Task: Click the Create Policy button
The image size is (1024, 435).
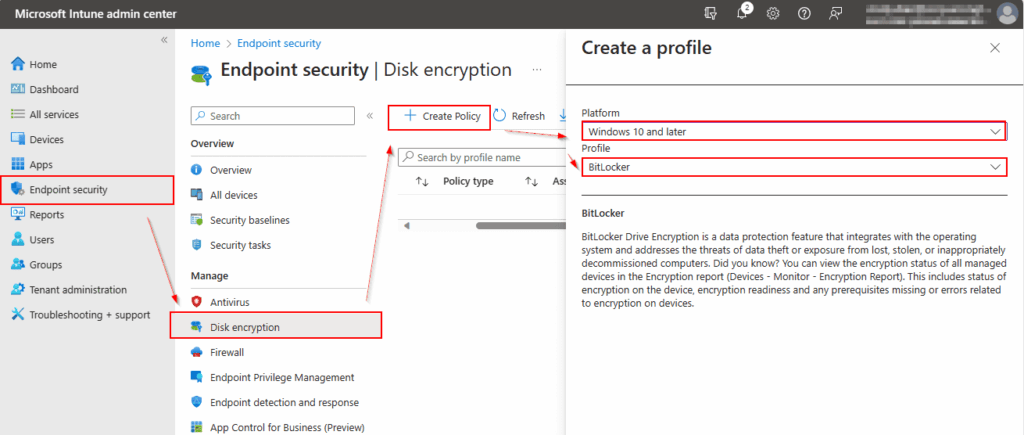Action: click(x=441, y=116)
